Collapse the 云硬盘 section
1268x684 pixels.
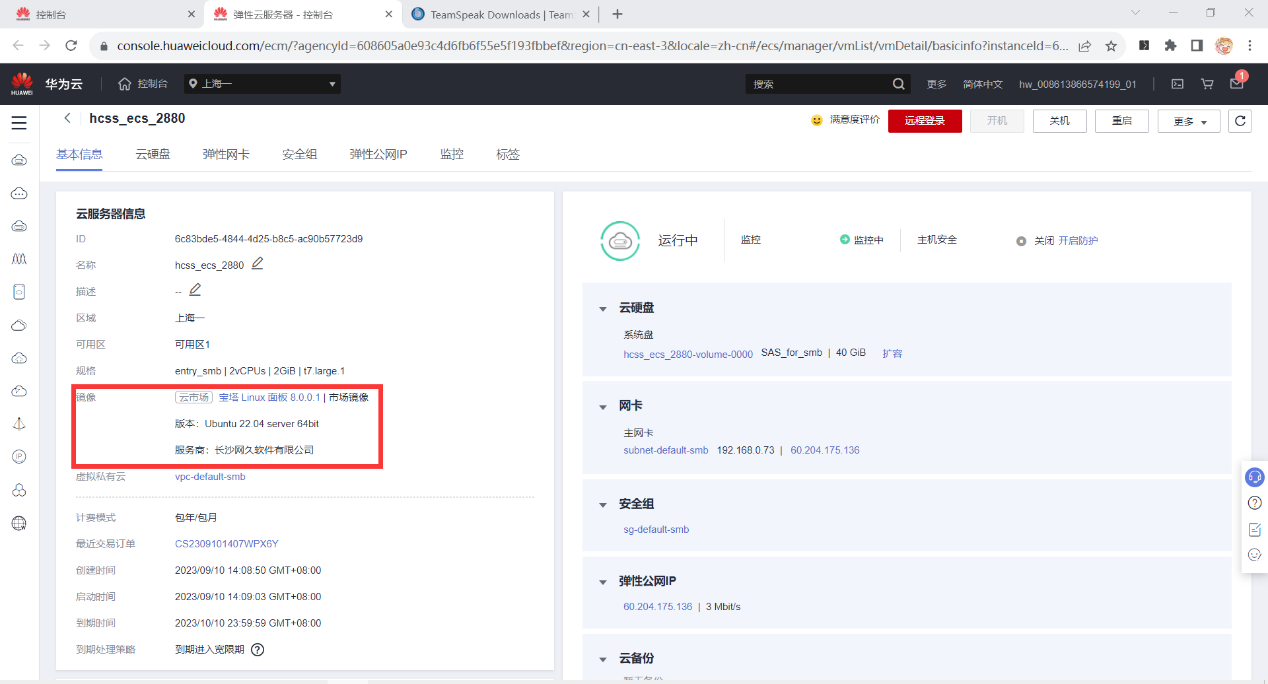[603, 309]
